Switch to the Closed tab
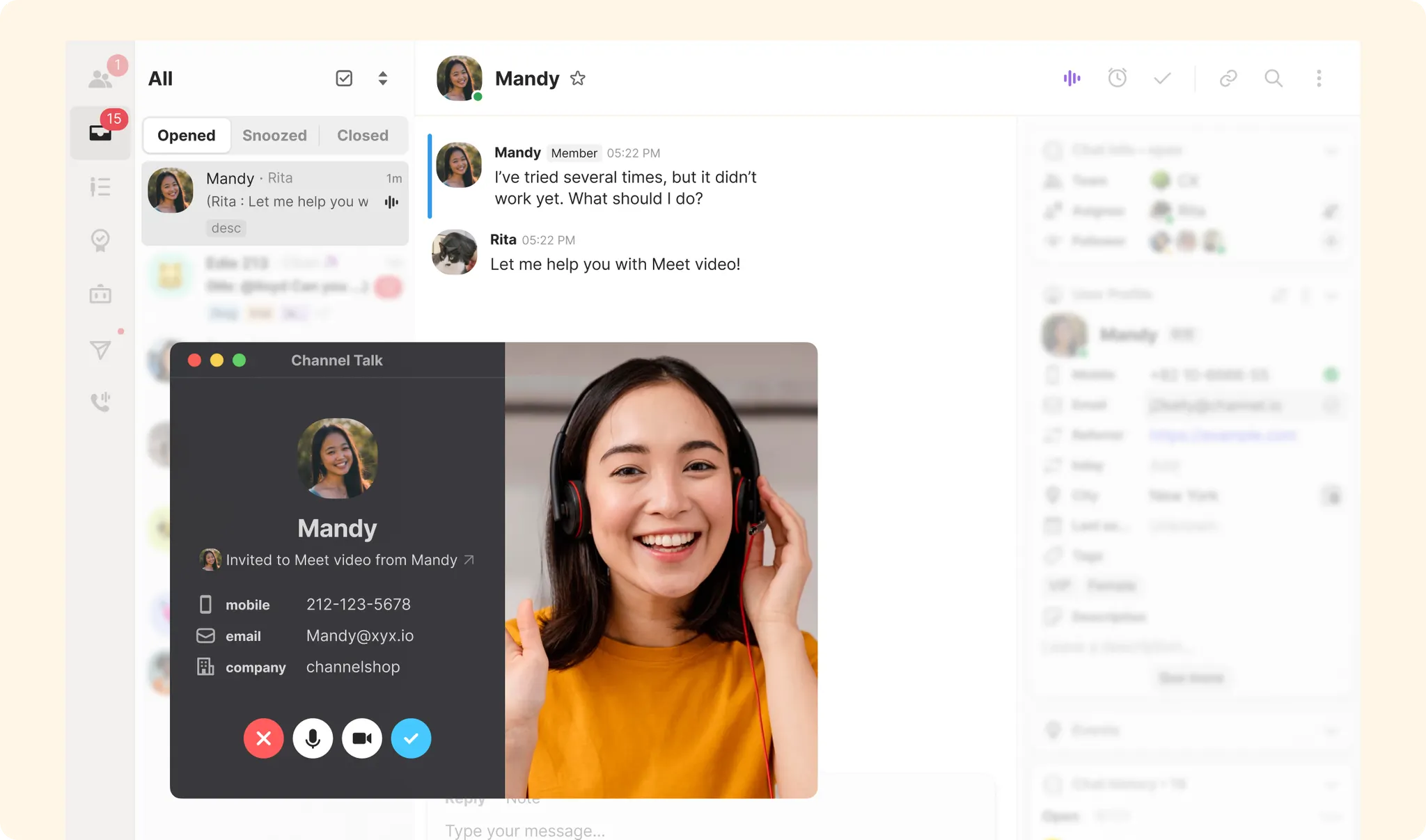Image resolution: width=1426 pixels, height=840 pixels. pyautogui.click(x=363, y=135)
